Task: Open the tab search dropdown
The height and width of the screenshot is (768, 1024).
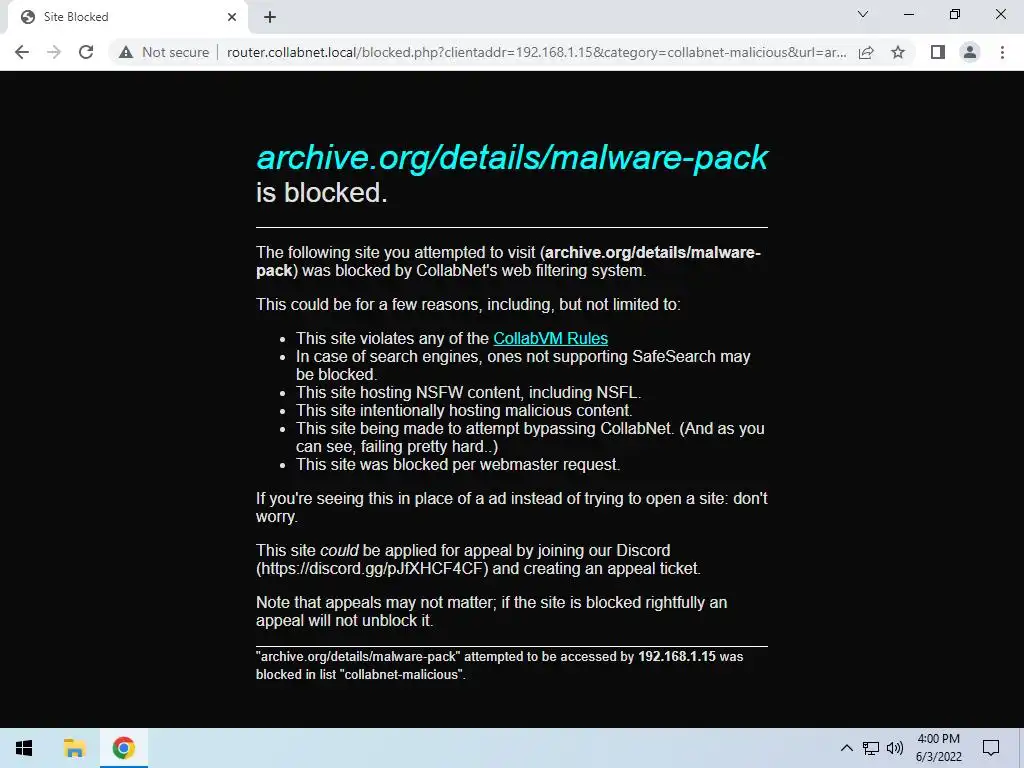Action: click(863, 14)
